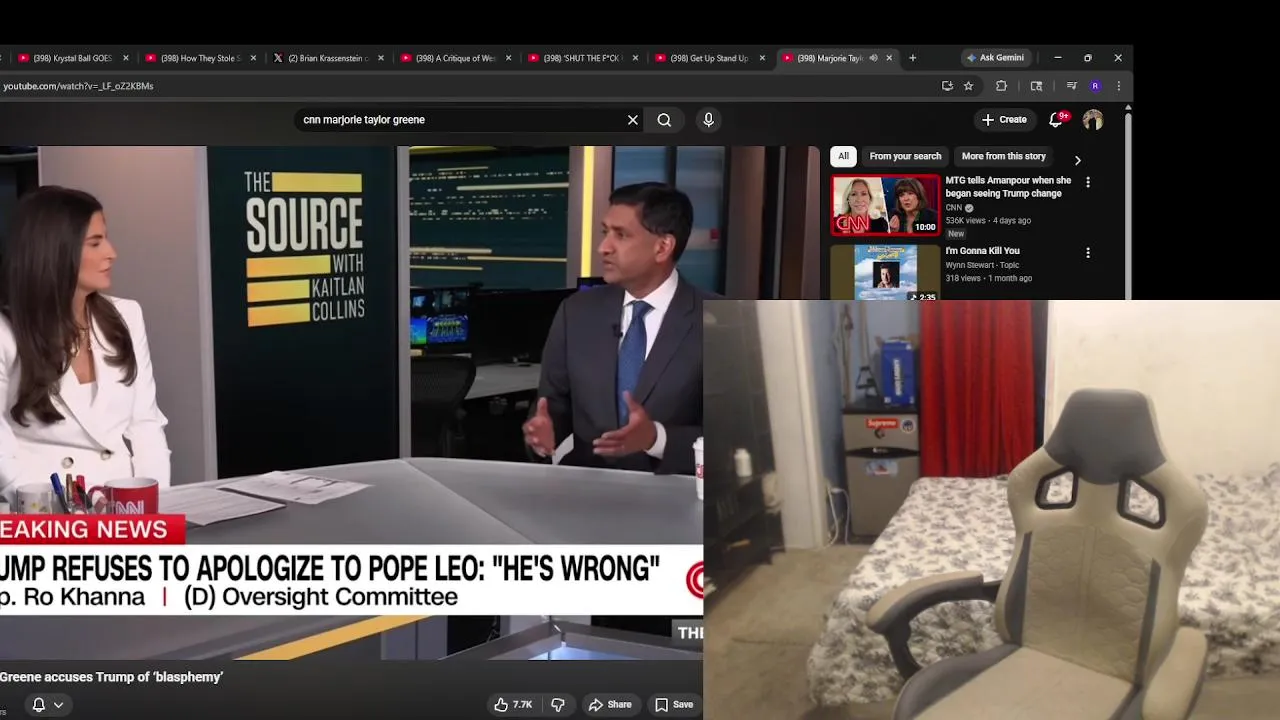Select the From your search chip
Viewport: 1280px width, 720px height.
coord(905,156)
